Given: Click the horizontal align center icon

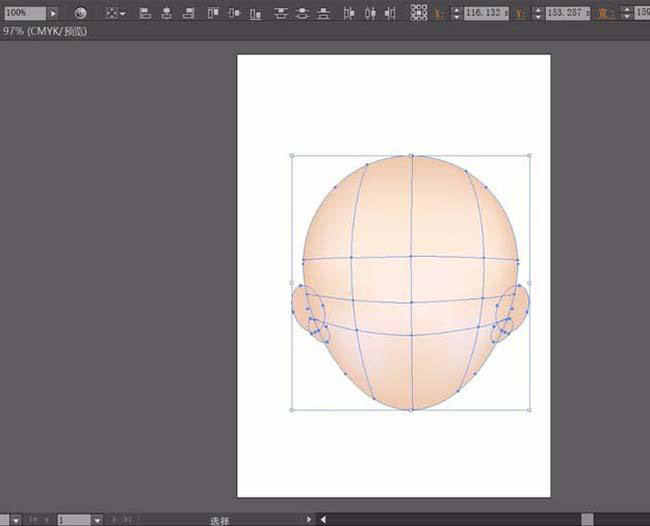Looking at the screenshot, I should [165, 13].
